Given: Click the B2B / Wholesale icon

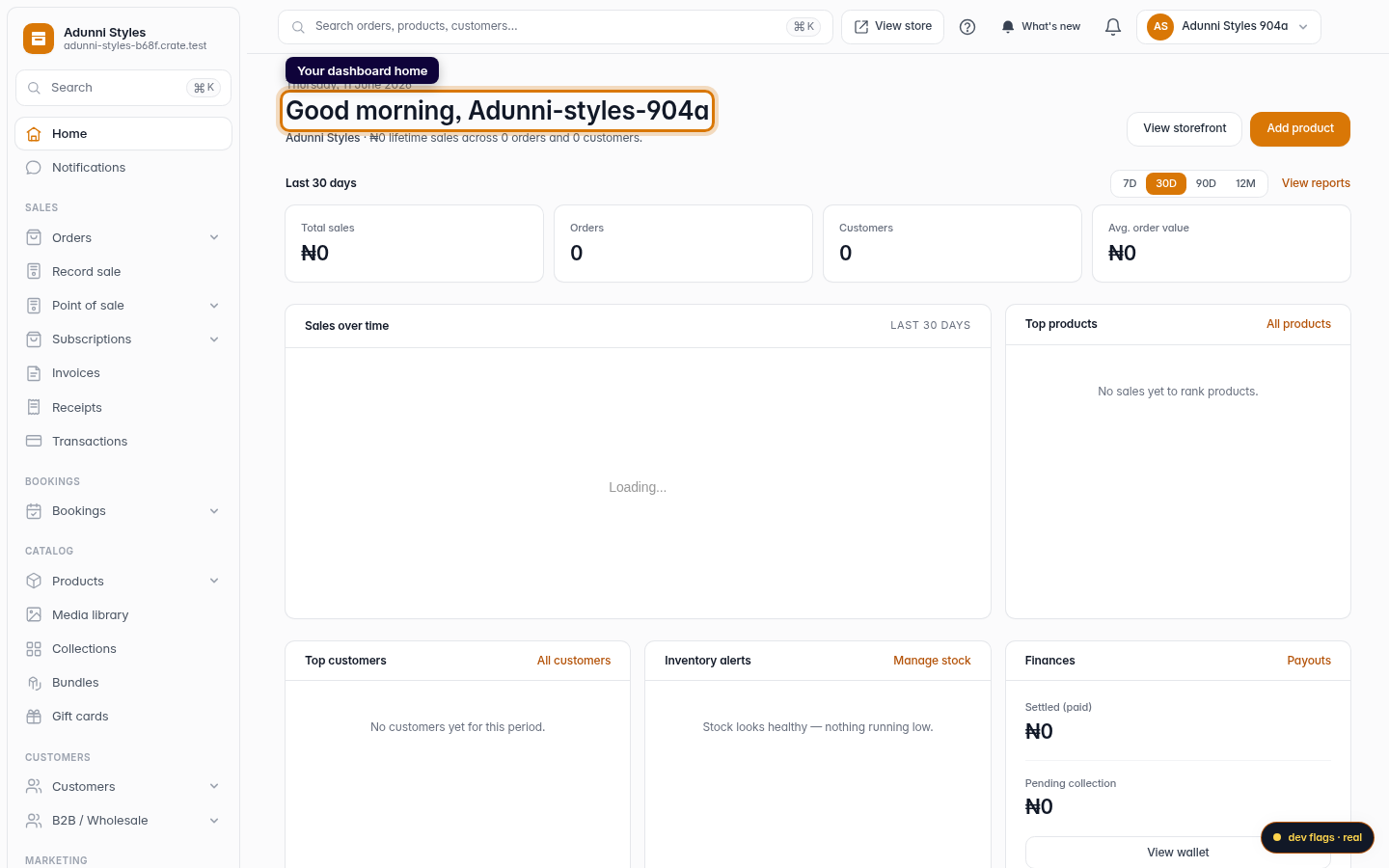Looking at the screenshot, I should coord(34,821).
